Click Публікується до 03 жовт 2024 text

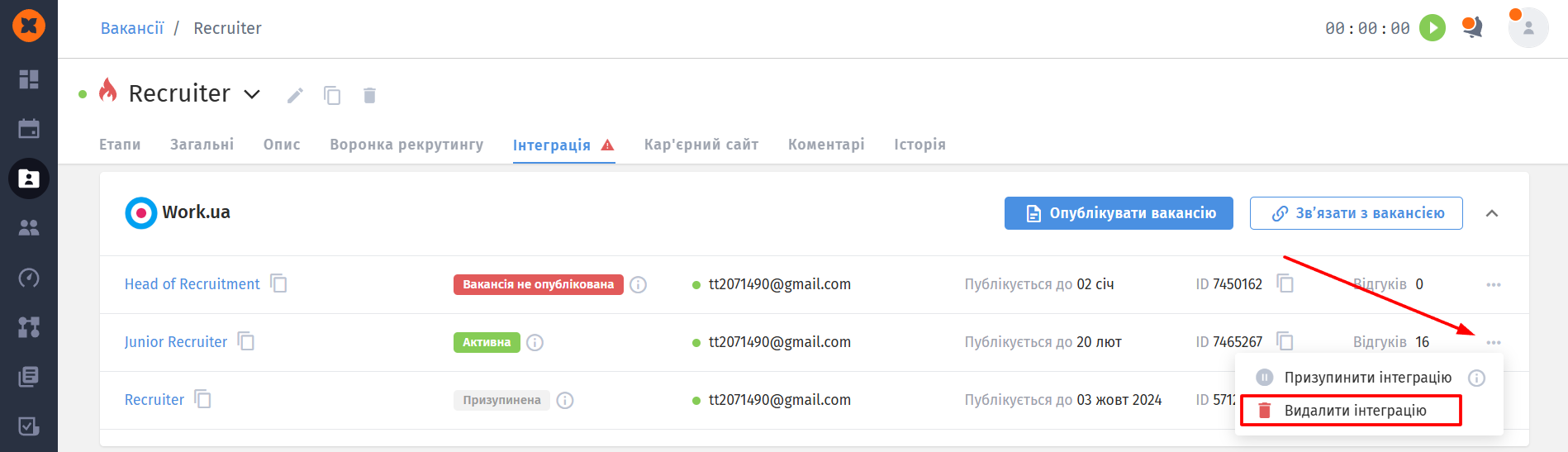[x=1063, y=400]
